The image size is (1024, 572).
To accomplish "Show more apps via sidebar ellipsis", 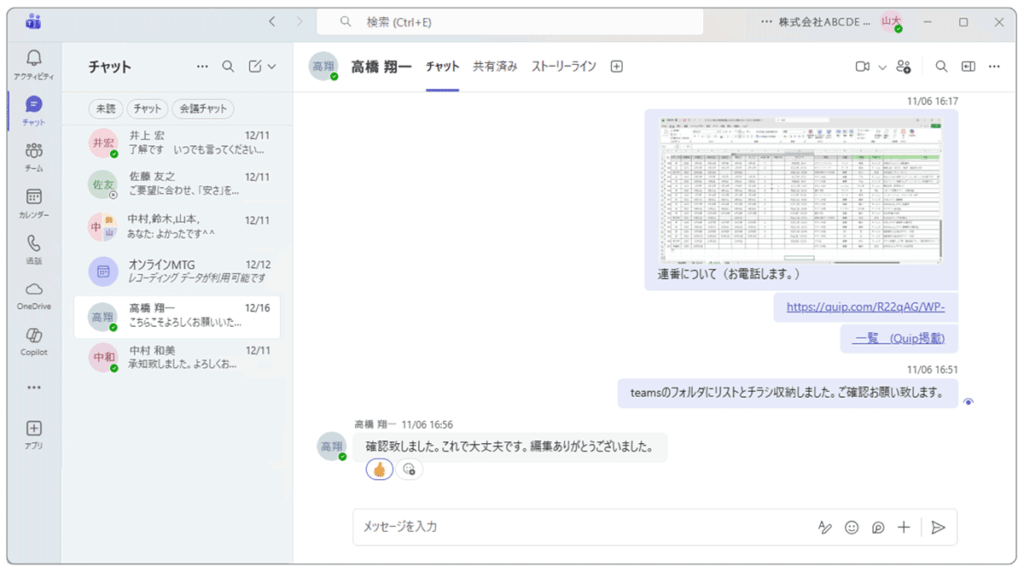I will tap(34, 387).
